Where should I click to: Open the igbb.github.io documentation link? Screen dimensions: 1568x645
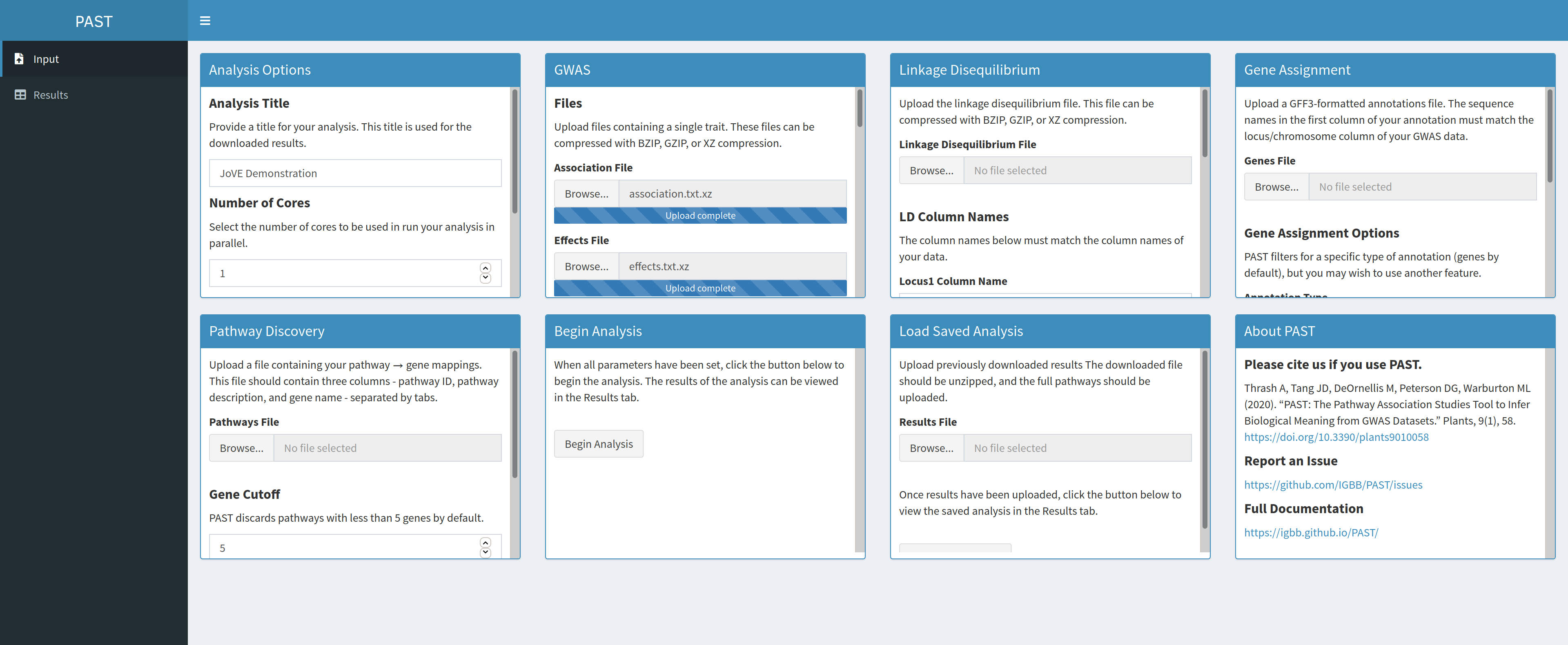coord(1310,532)
